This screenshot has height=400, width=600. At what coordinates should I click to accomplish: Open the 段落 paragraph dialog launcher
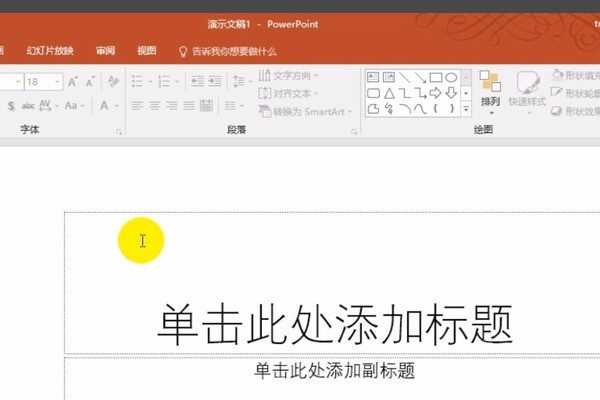(x=354, y=132)
